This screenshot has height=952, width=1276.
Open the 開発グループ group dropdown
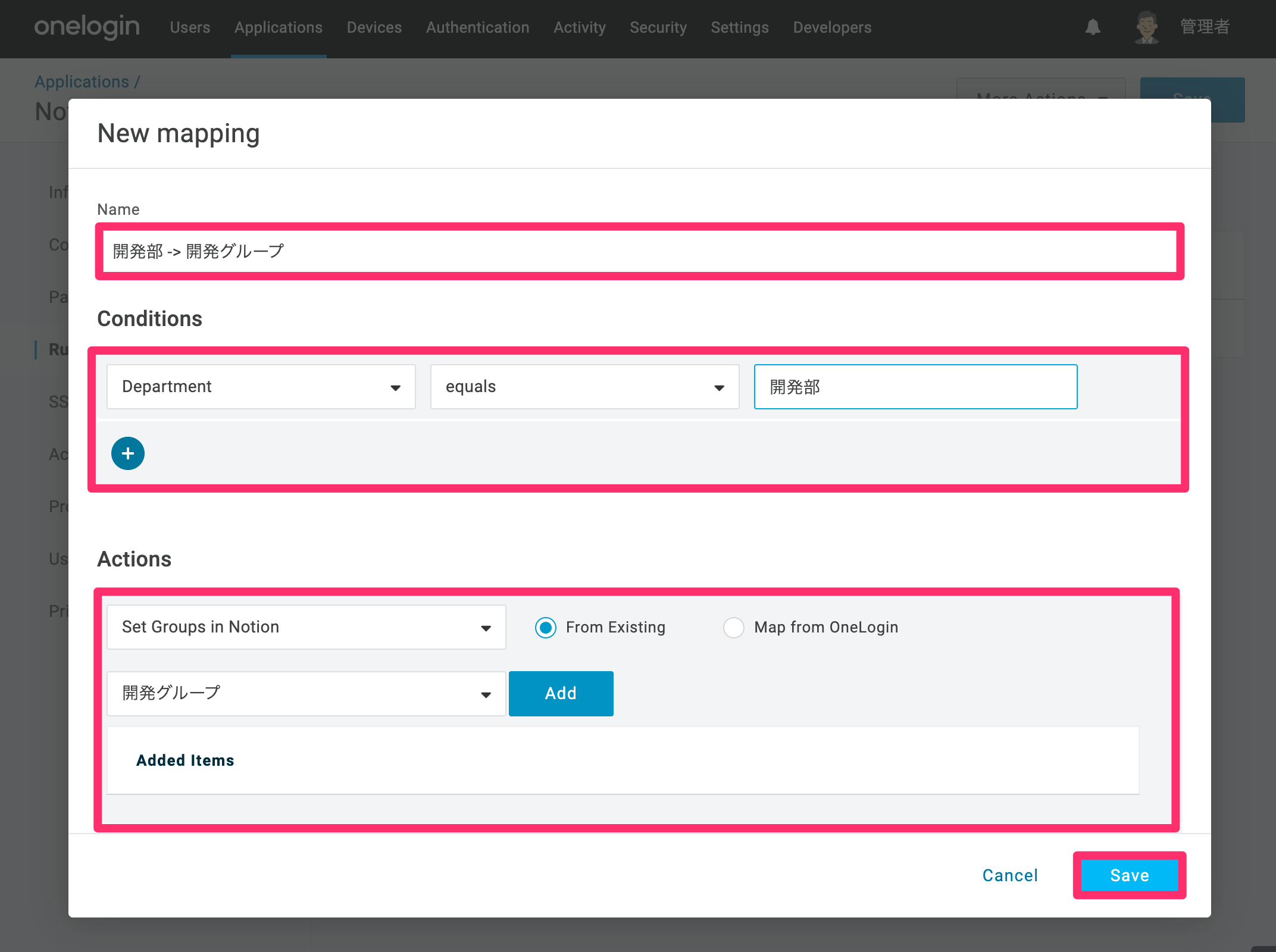tap(307, 694)
